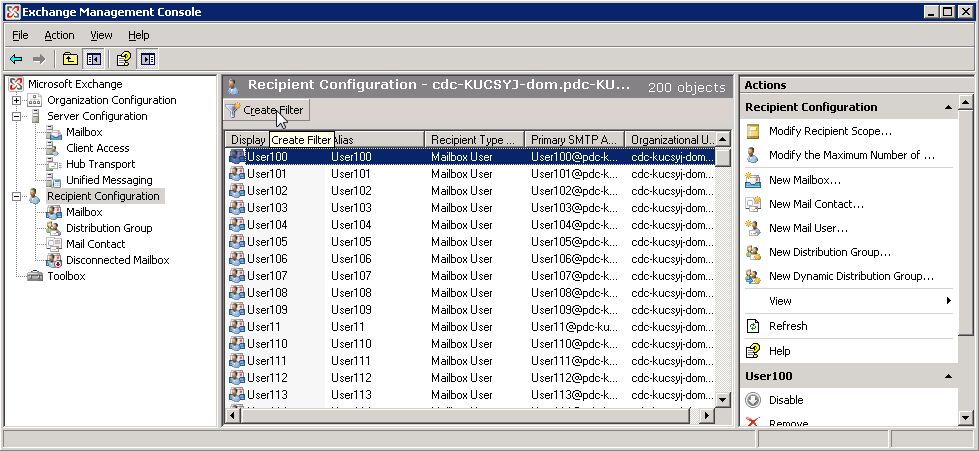Click the Disable action icon

(754, 400)
